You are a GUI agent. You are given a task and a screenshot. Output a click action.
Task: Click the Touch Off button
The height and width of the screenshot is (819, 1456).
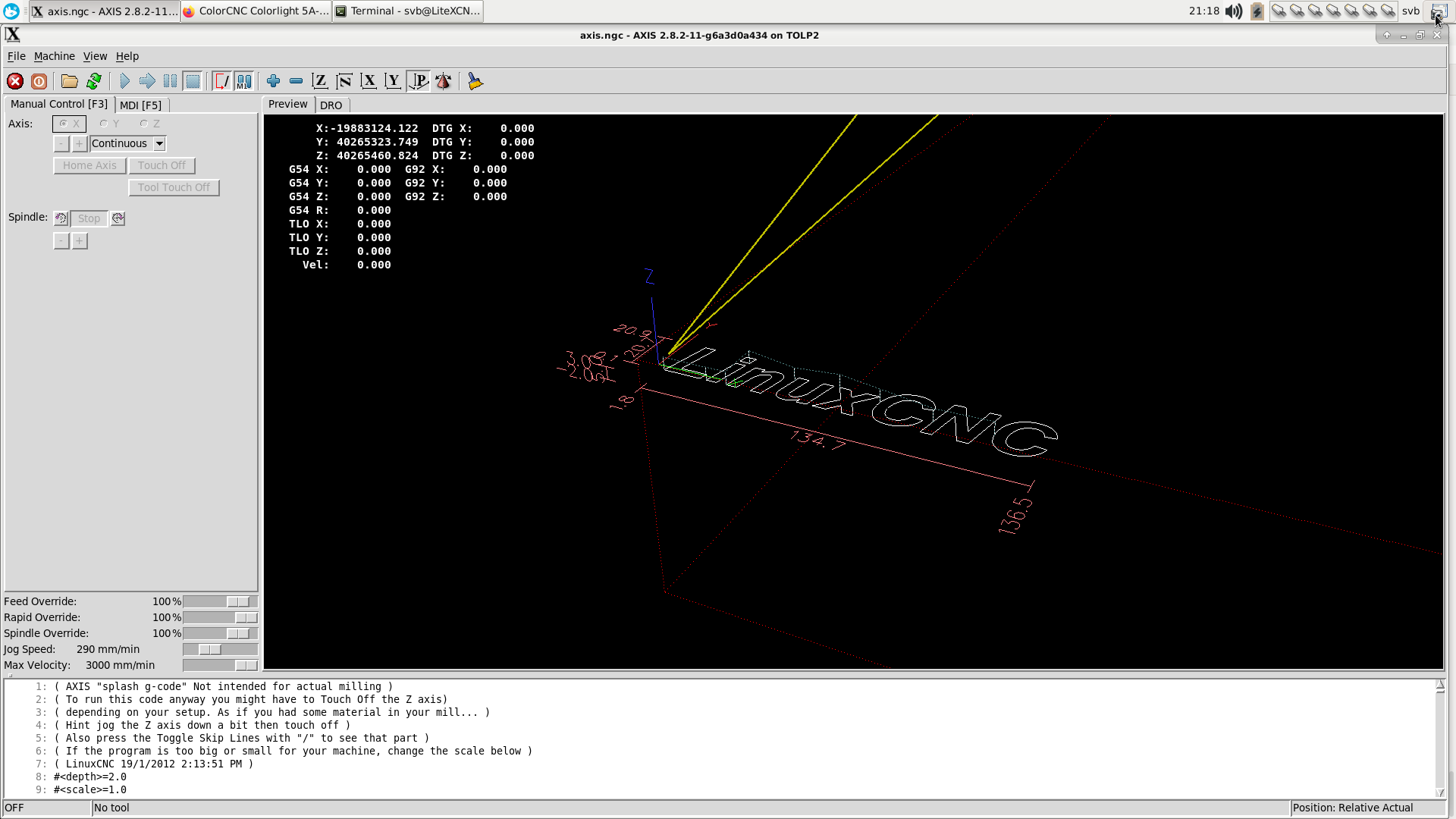coord(162,165)
